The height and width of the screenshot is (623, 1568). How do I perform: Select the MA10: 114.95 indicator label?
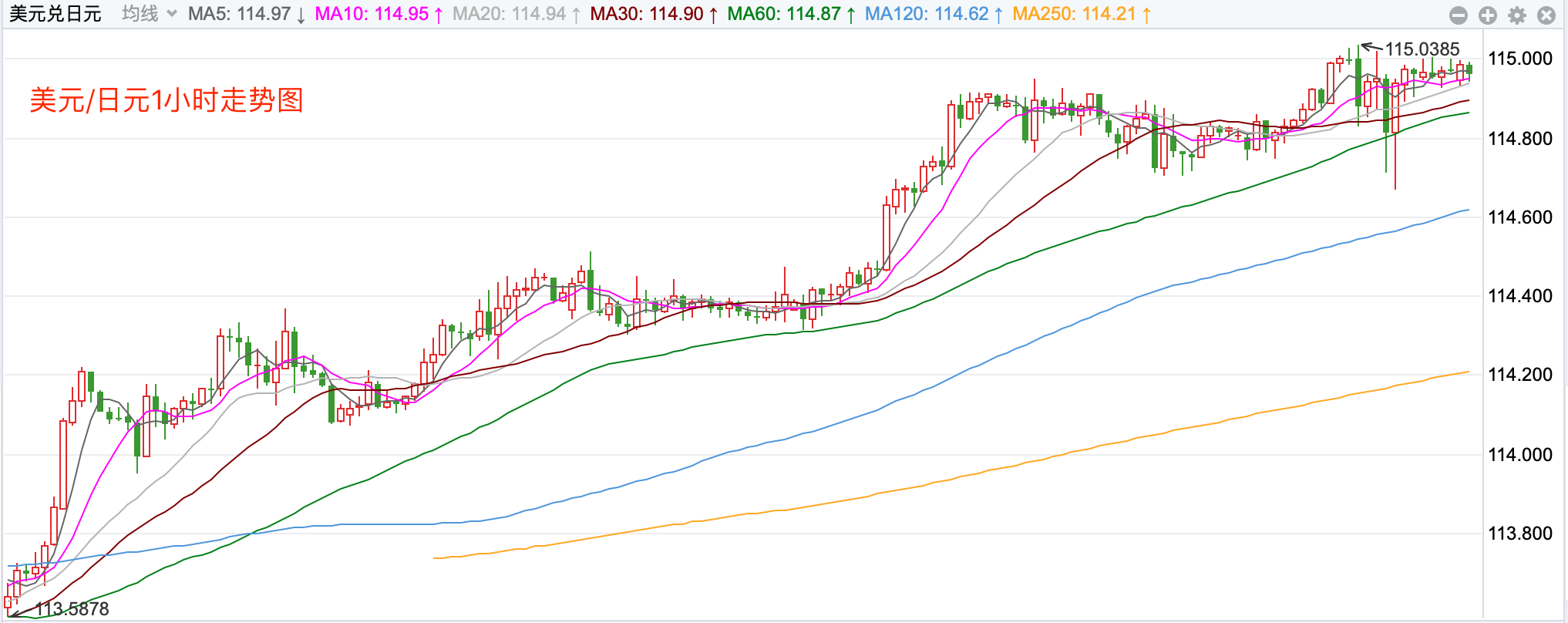(379, 14)
